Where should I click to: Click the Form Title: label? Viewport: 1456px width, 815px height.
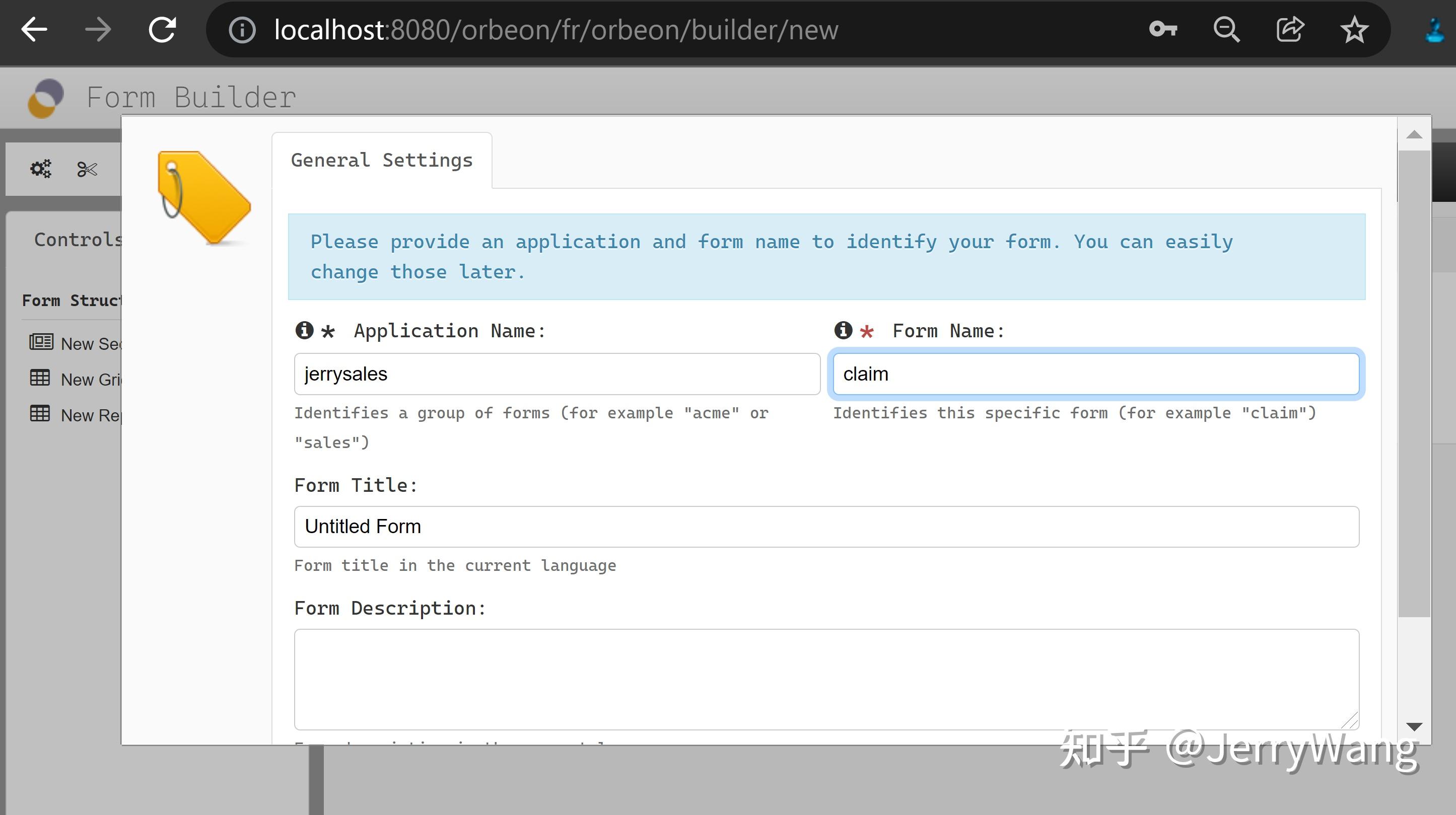356,485
